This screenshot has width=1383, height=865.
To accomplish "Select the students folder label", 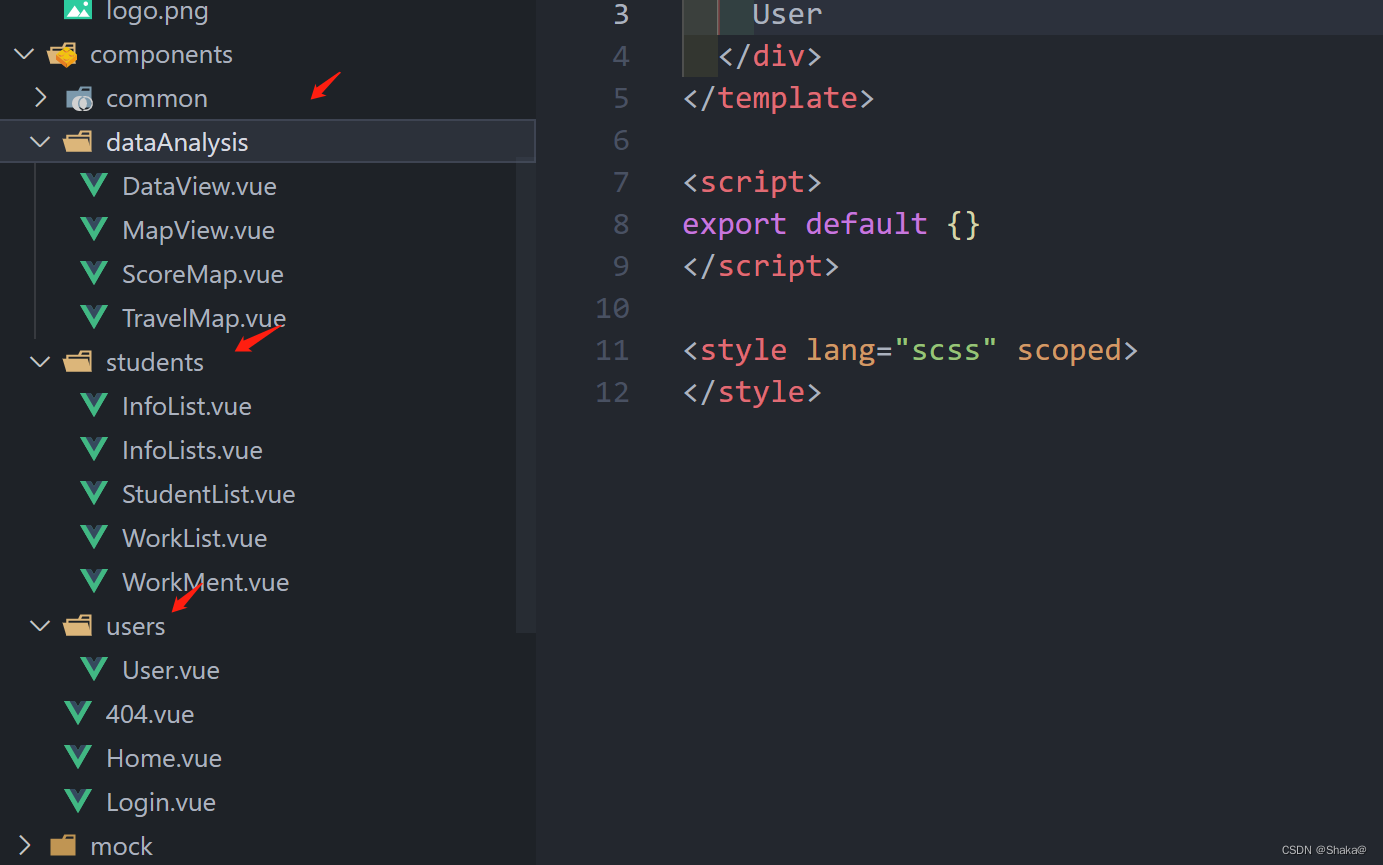I will click(155, 363).
